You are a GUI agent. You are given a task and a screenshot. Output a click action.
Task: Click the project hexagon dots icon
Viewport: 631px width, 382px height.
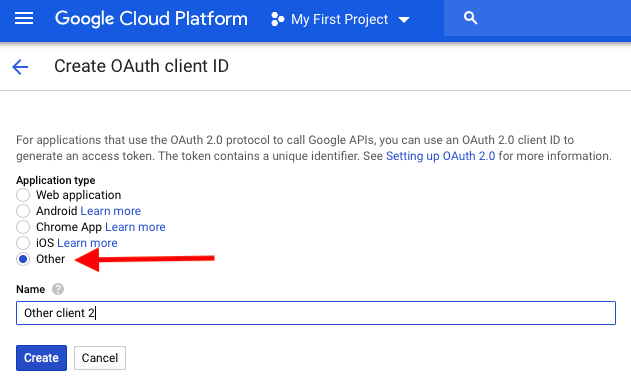click(277, 19)
